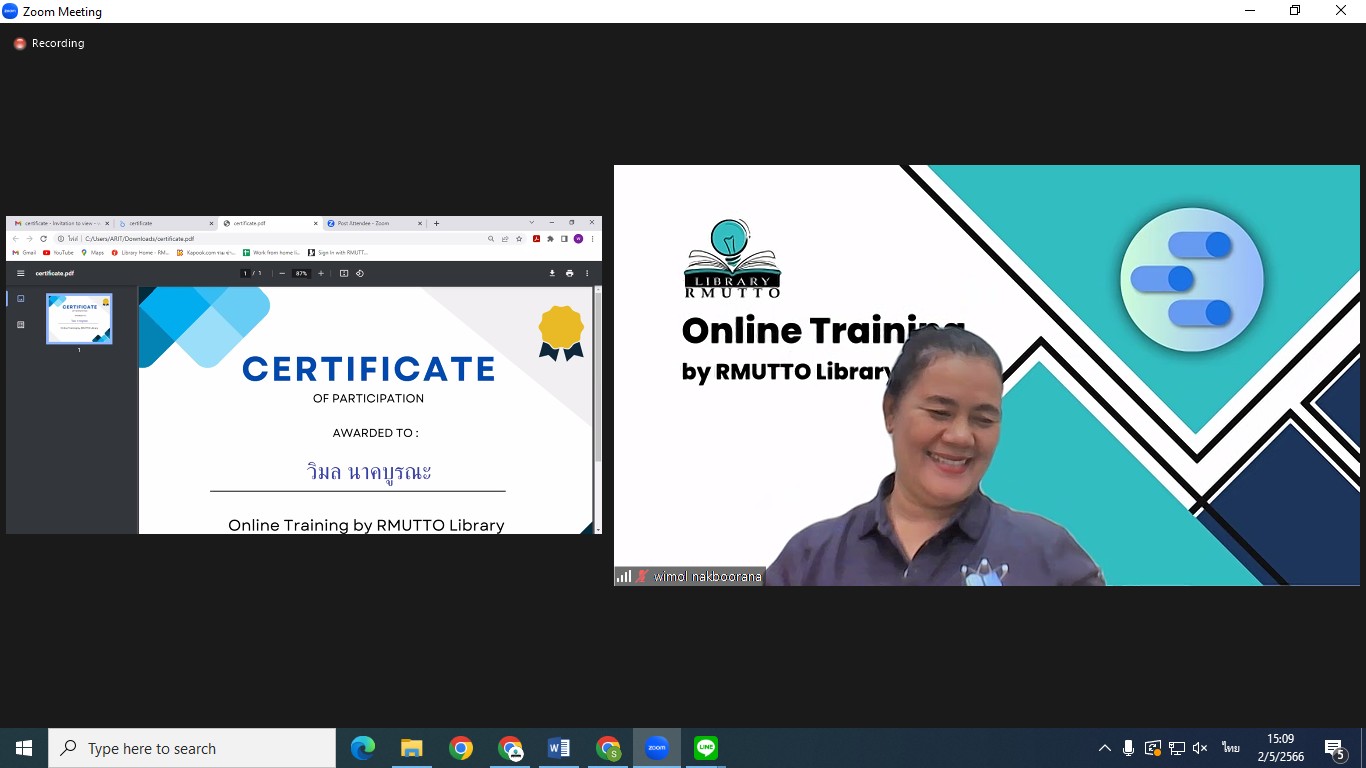Toggle the PDF sidebar hamburger in shared screen
1366x768 pixels.
tap(20, 273)
